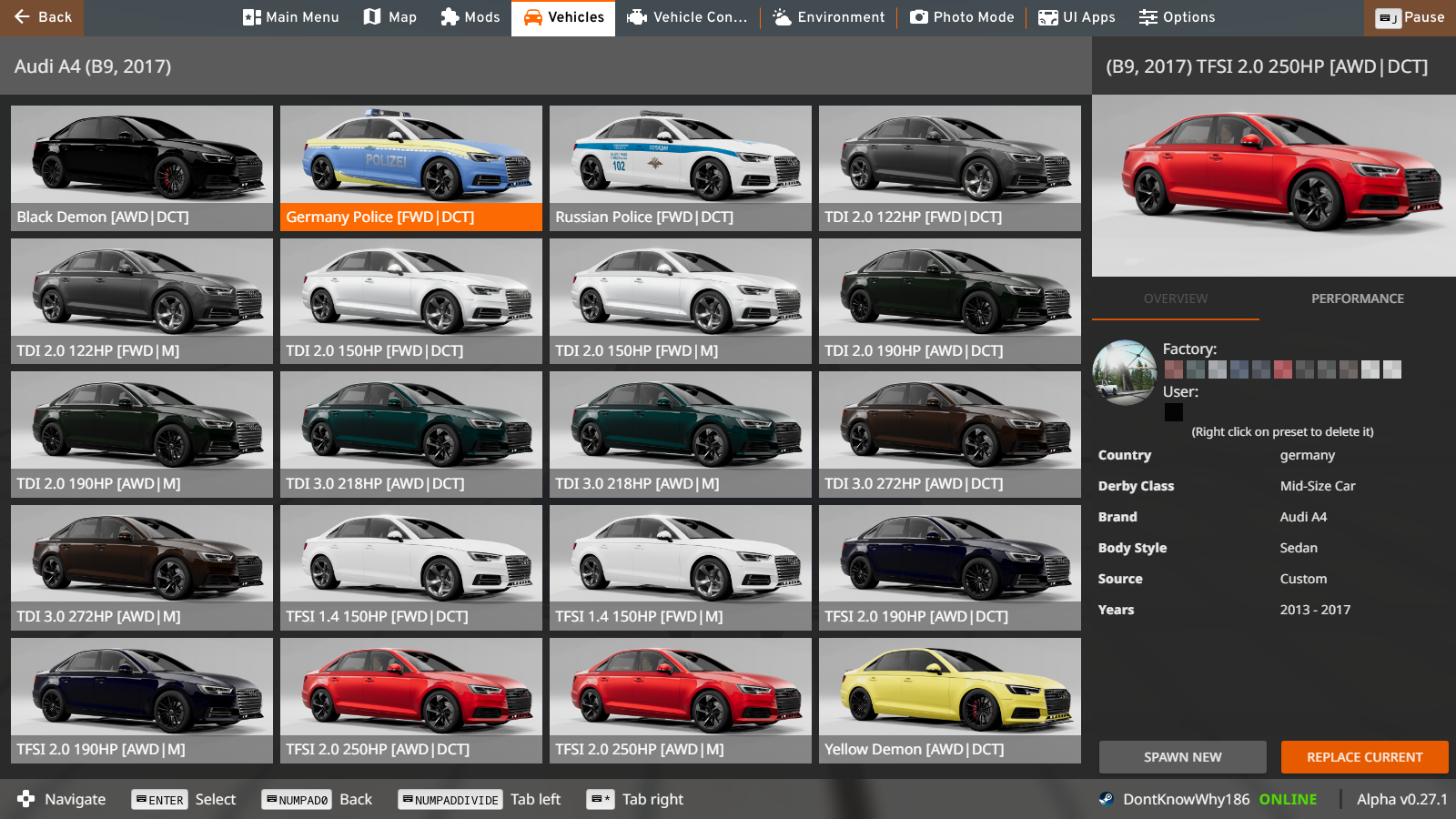This screenshot has height=819, width=1456.
Task: Apply the black User color preset
Action: pyautogui.click(x=1174, y=412)
